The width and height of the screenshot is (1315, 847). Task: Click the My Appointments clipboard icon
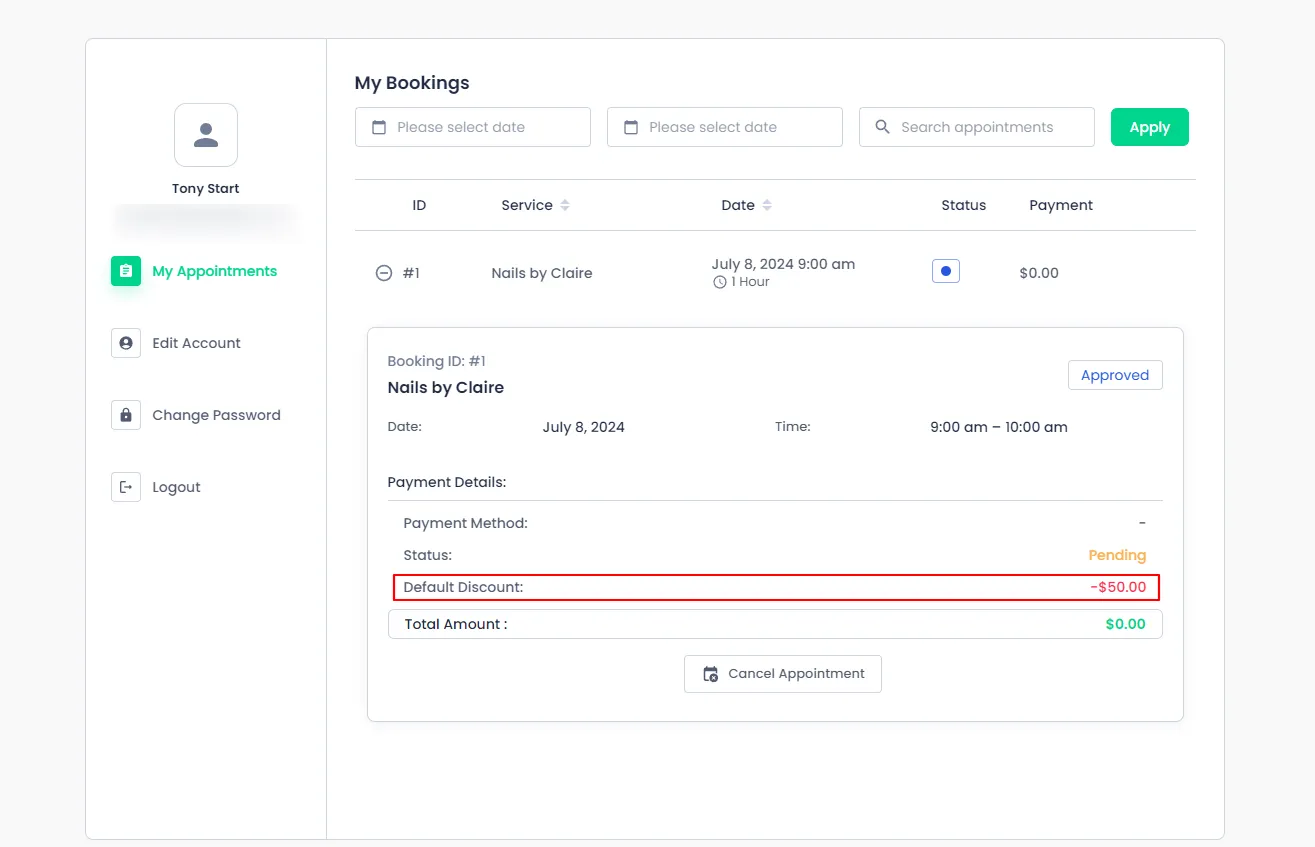click(126, 271)
